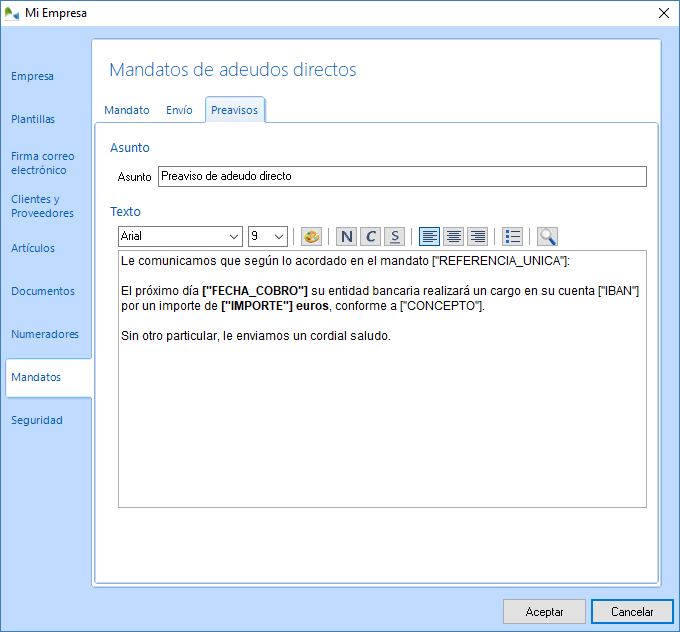Select the Preavisos tab

(234, 111)
